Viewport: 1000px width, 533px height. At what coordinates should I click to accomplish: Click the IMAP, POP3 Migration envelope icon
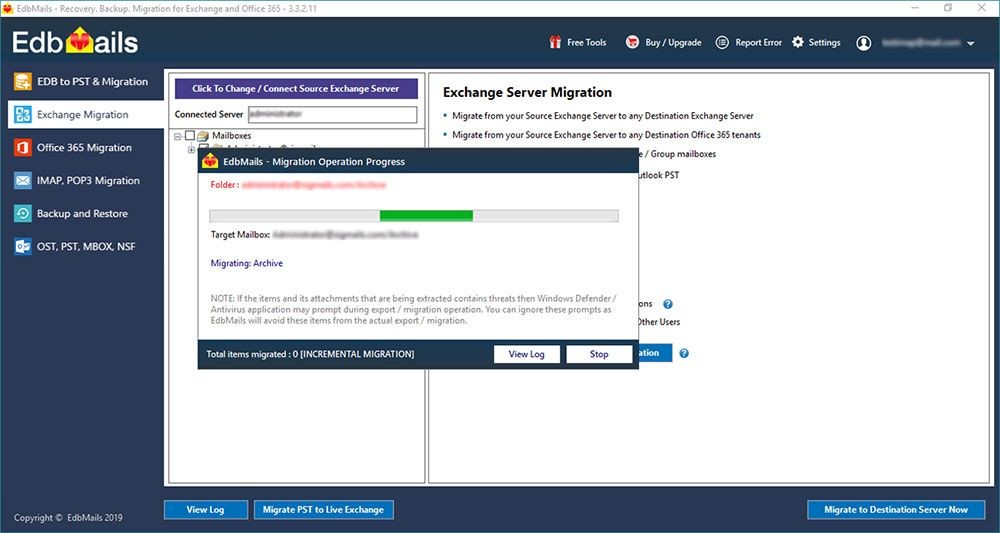coord(23,180)
